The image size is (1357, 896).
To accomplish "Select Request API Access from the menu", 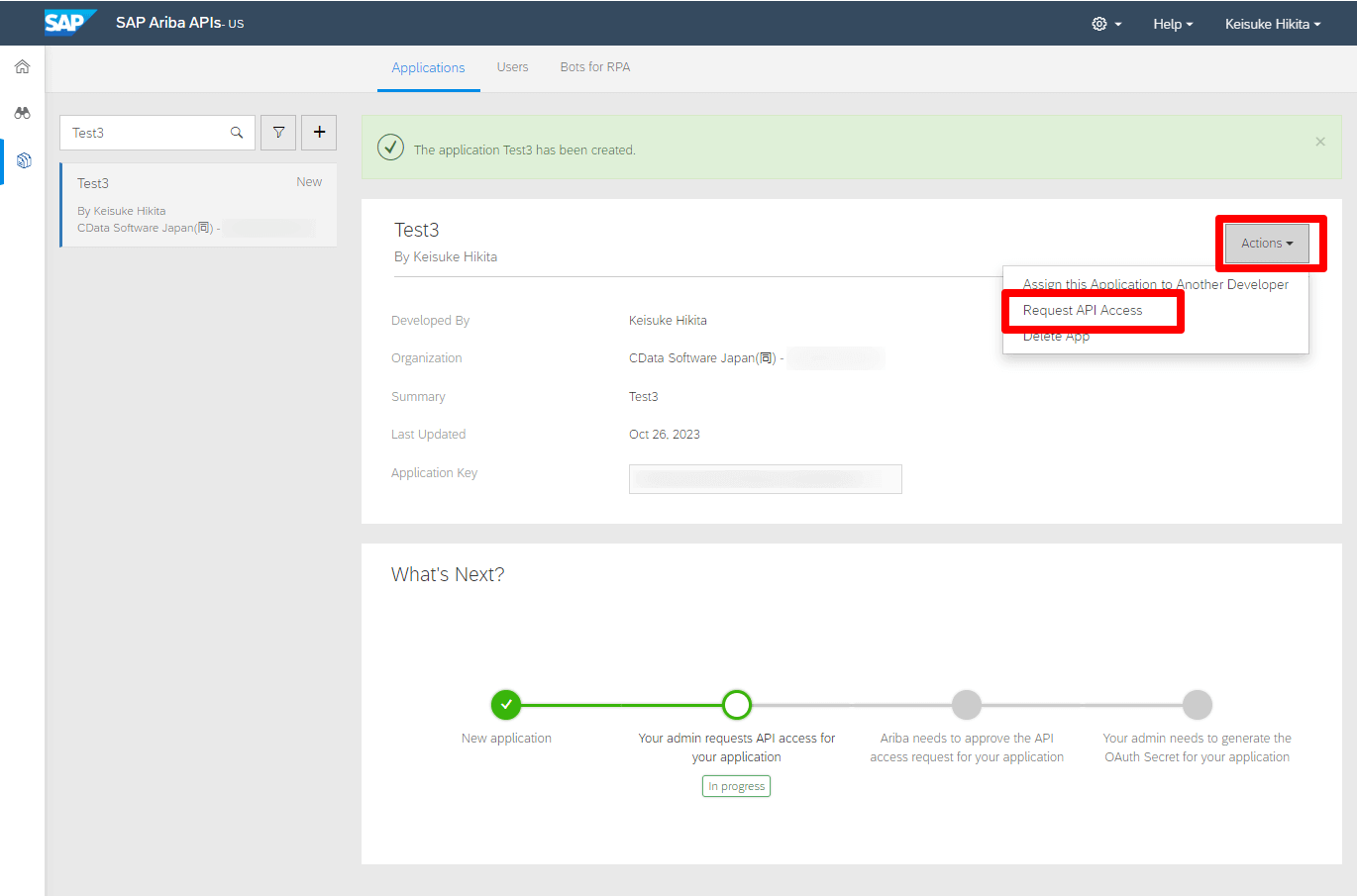I will pyautogui.click(x=1083, y=310).
